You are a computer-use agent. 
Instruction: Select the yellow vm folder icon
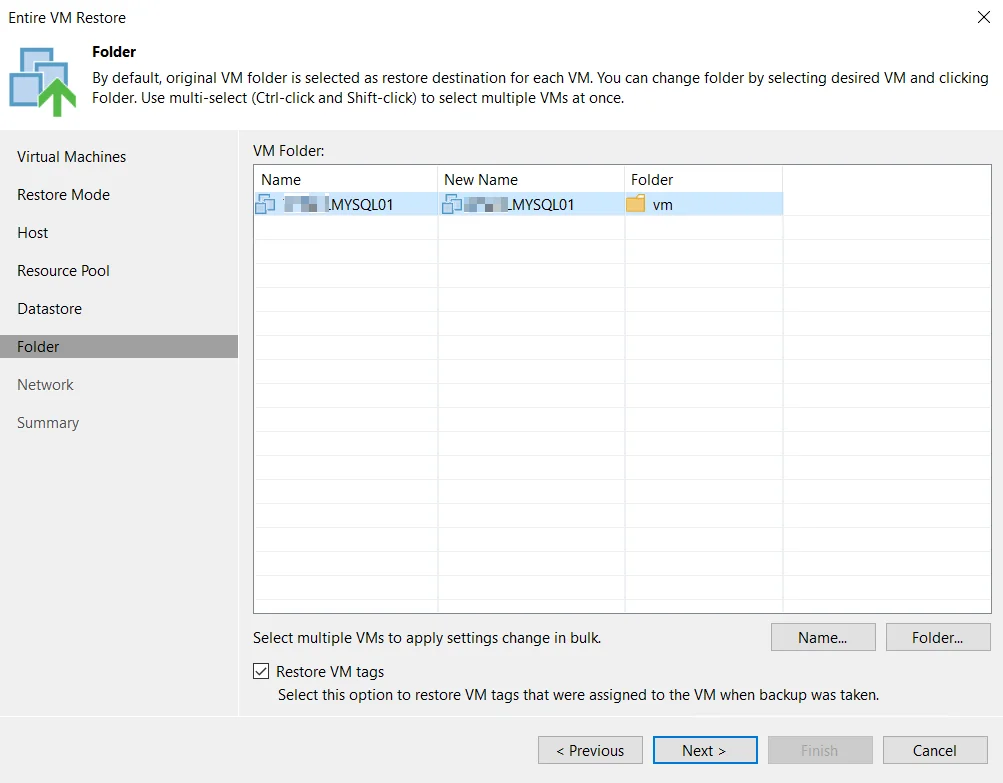click(x=636, y=204)
